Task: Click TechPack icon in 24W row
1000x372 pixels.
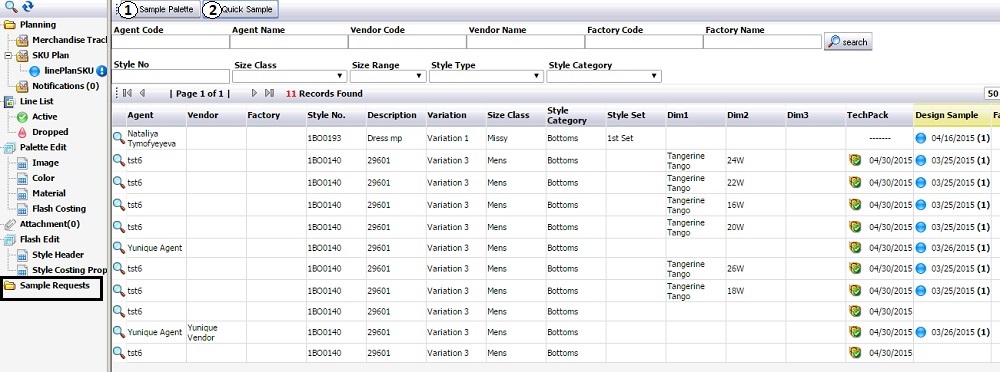Action: (x=855, y=160)
